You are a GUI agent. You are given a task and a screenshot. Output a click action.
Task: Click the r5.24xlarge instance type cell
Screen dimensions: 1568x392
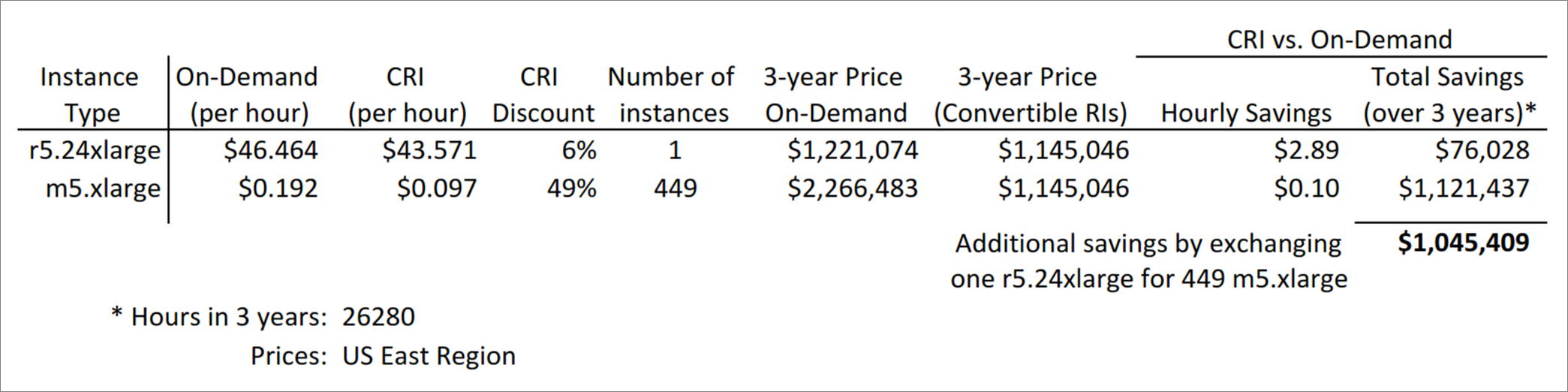[95, 151]
